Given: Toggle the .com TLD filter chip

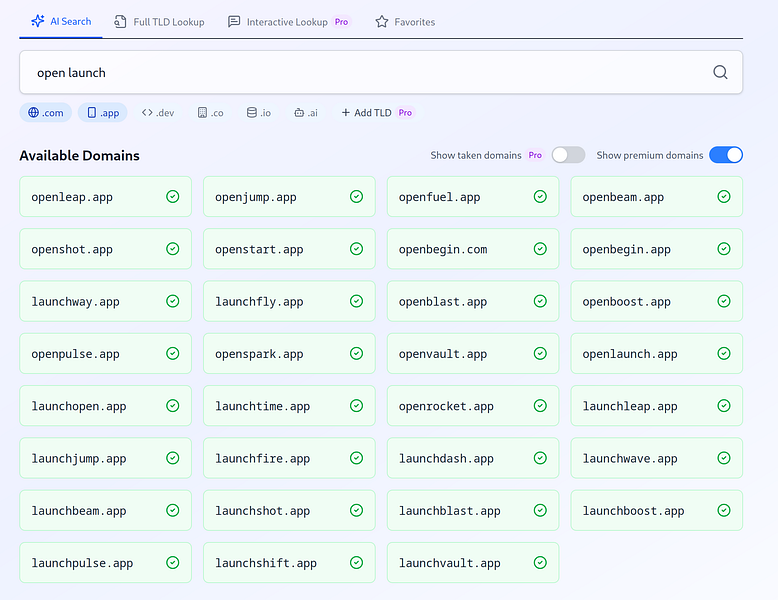Looking at the screenshot, I should 46,113.
